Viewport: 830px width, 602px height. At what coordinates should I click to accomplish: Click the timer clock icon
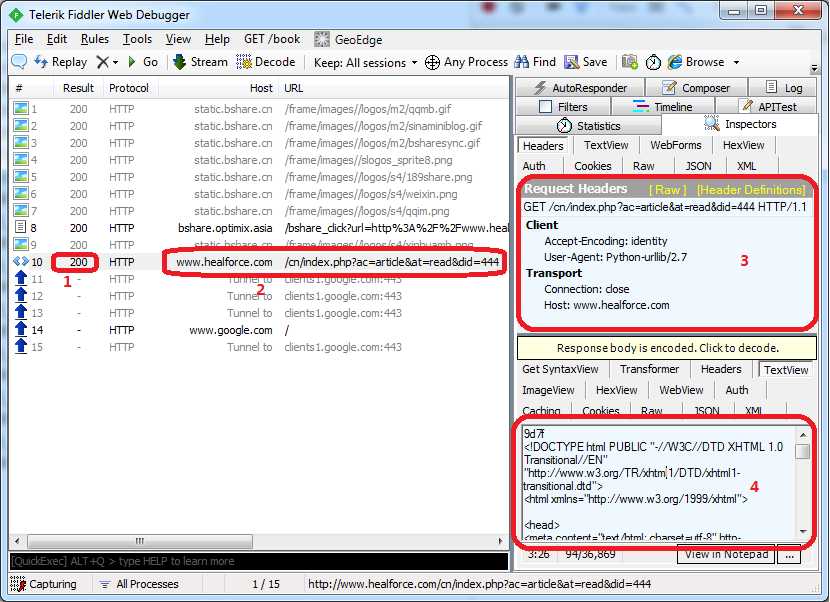pyautogui.click(x=653, y=62)
